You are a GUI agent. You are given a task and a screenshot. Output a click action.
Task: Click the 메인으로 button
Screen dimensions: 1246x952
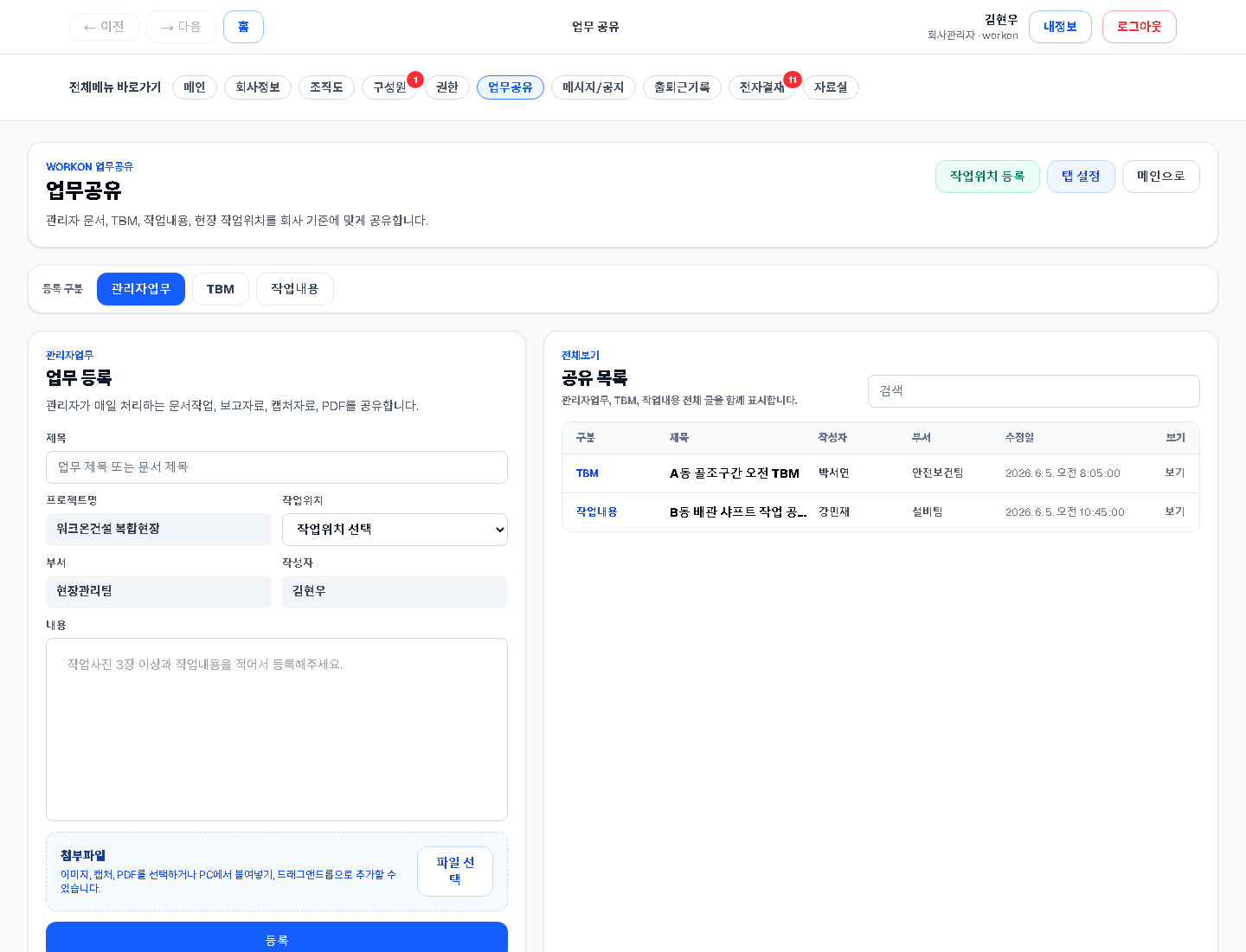pyautogui.click(x=1161, y=177)
